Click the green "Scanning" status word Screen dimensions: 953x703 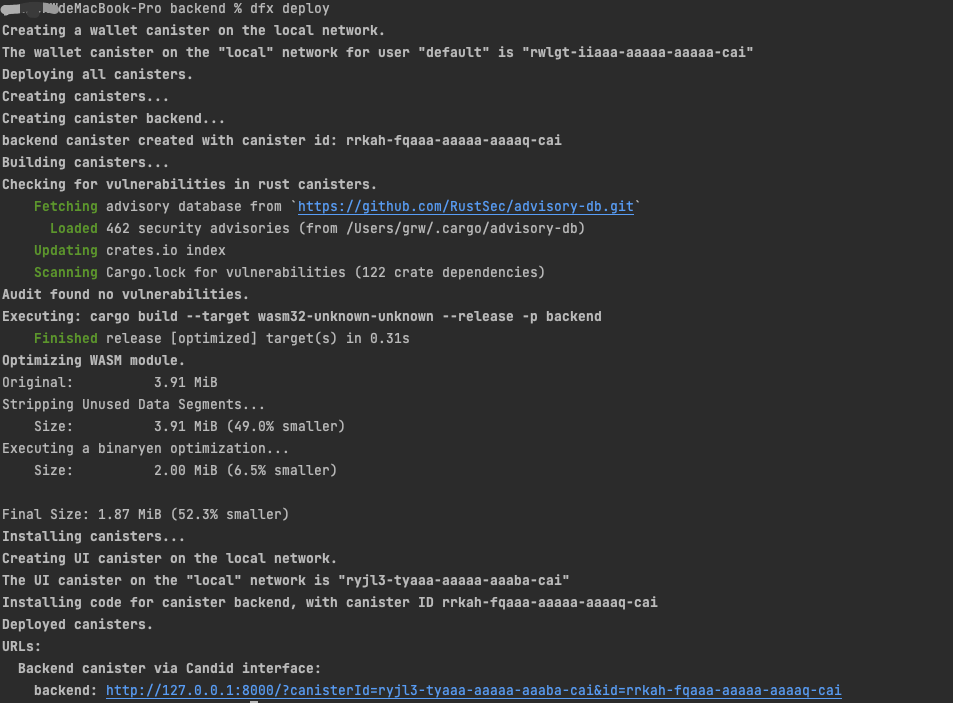click(x=66, y=272)
